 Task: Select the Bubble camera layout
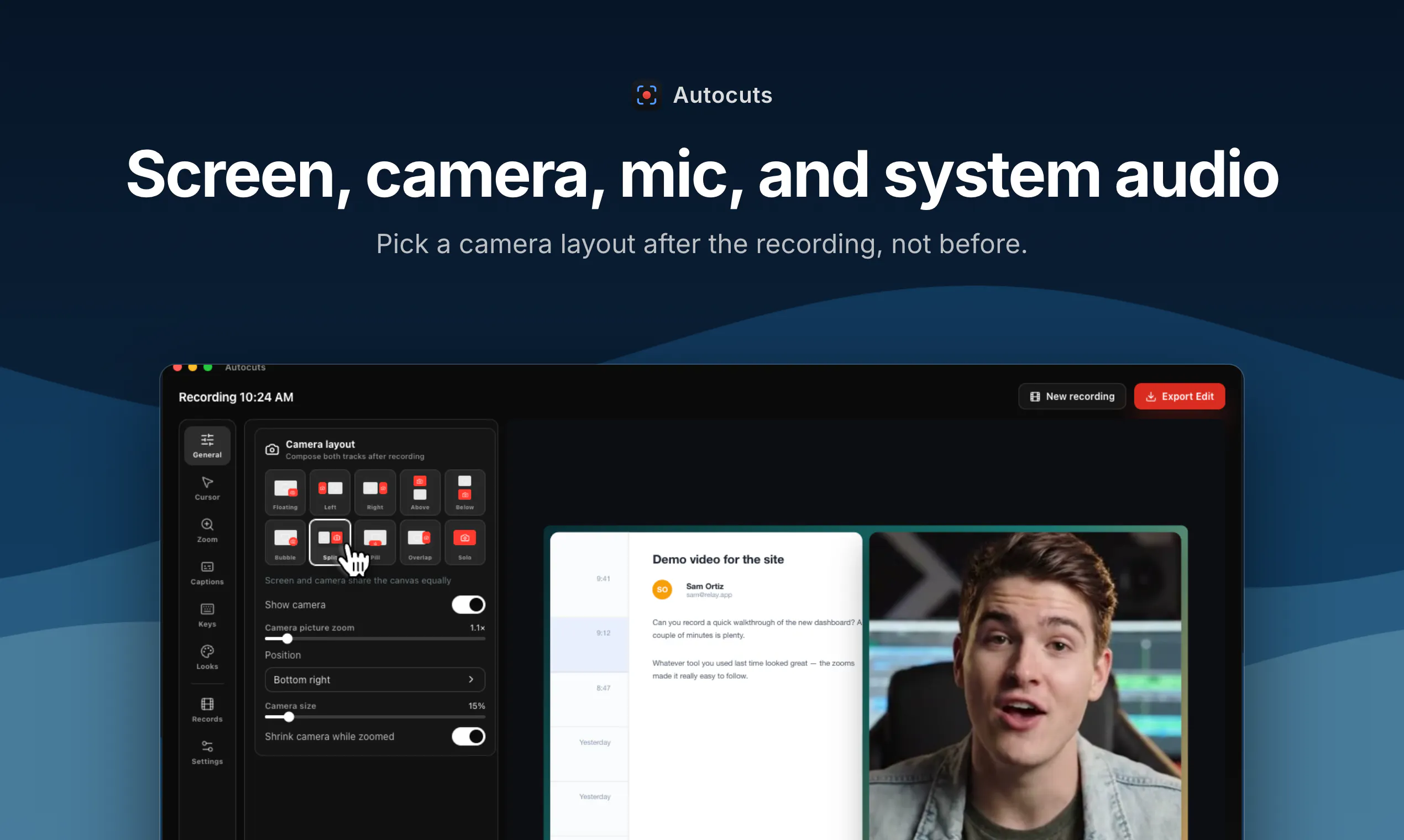click(285, 542)
